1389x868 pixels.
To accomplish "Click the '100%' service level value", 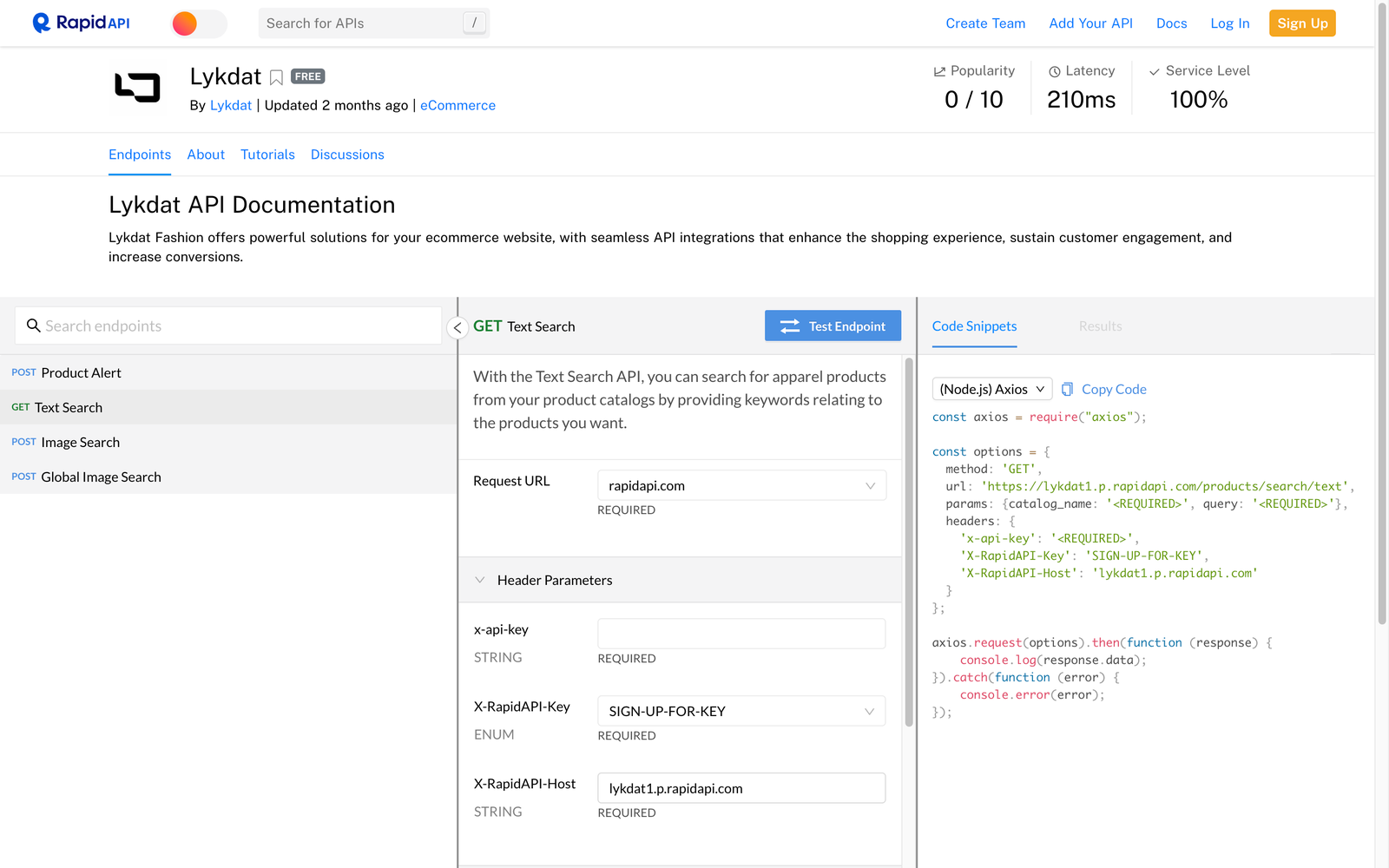I will pos(1198,100).
